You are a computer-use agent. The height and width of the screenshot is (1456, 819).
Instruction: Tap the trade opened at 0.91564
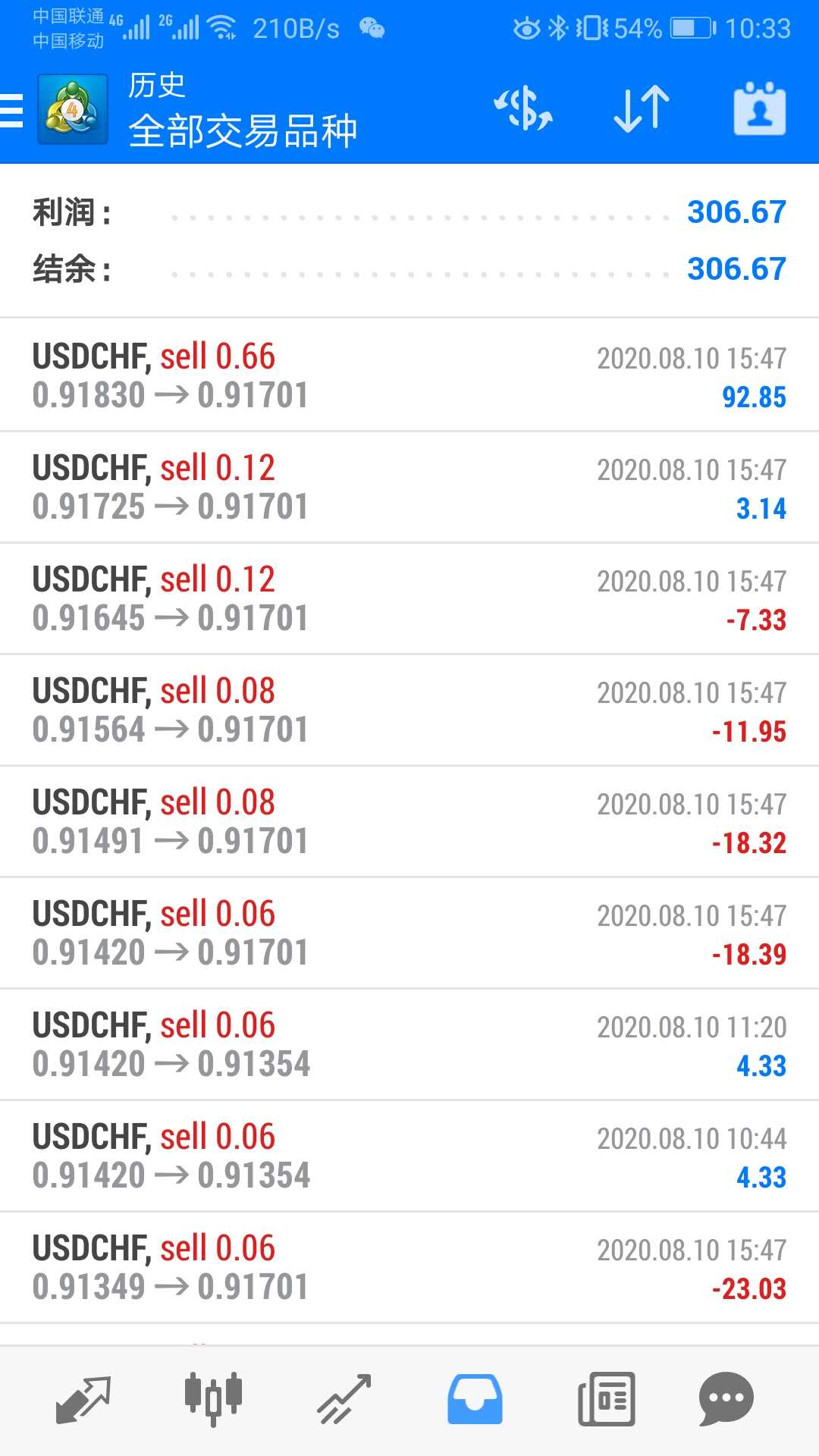[409, 710]
